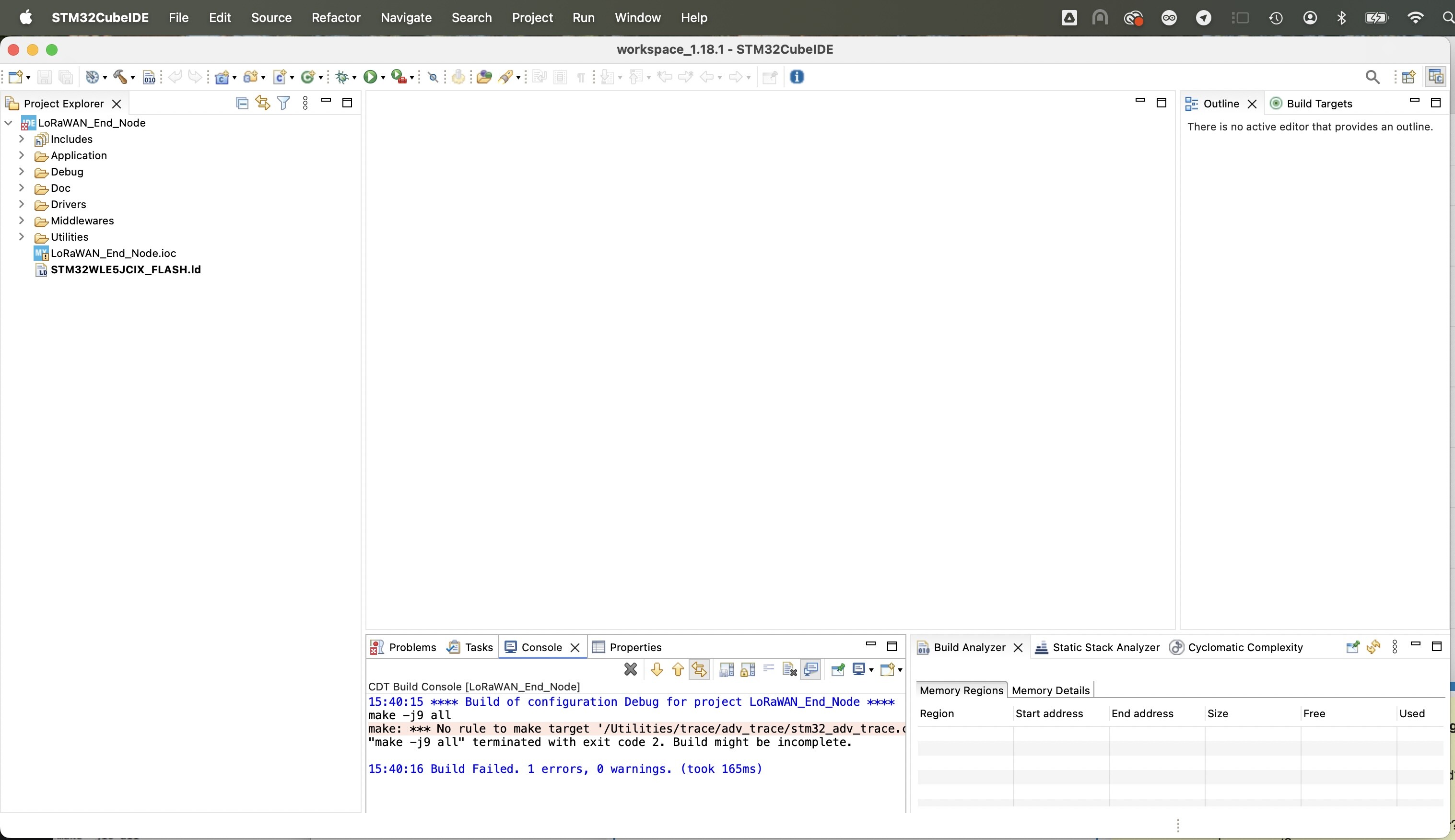Click the macOS Wi-Fi menu bar icon

(x=1415, y=18)
